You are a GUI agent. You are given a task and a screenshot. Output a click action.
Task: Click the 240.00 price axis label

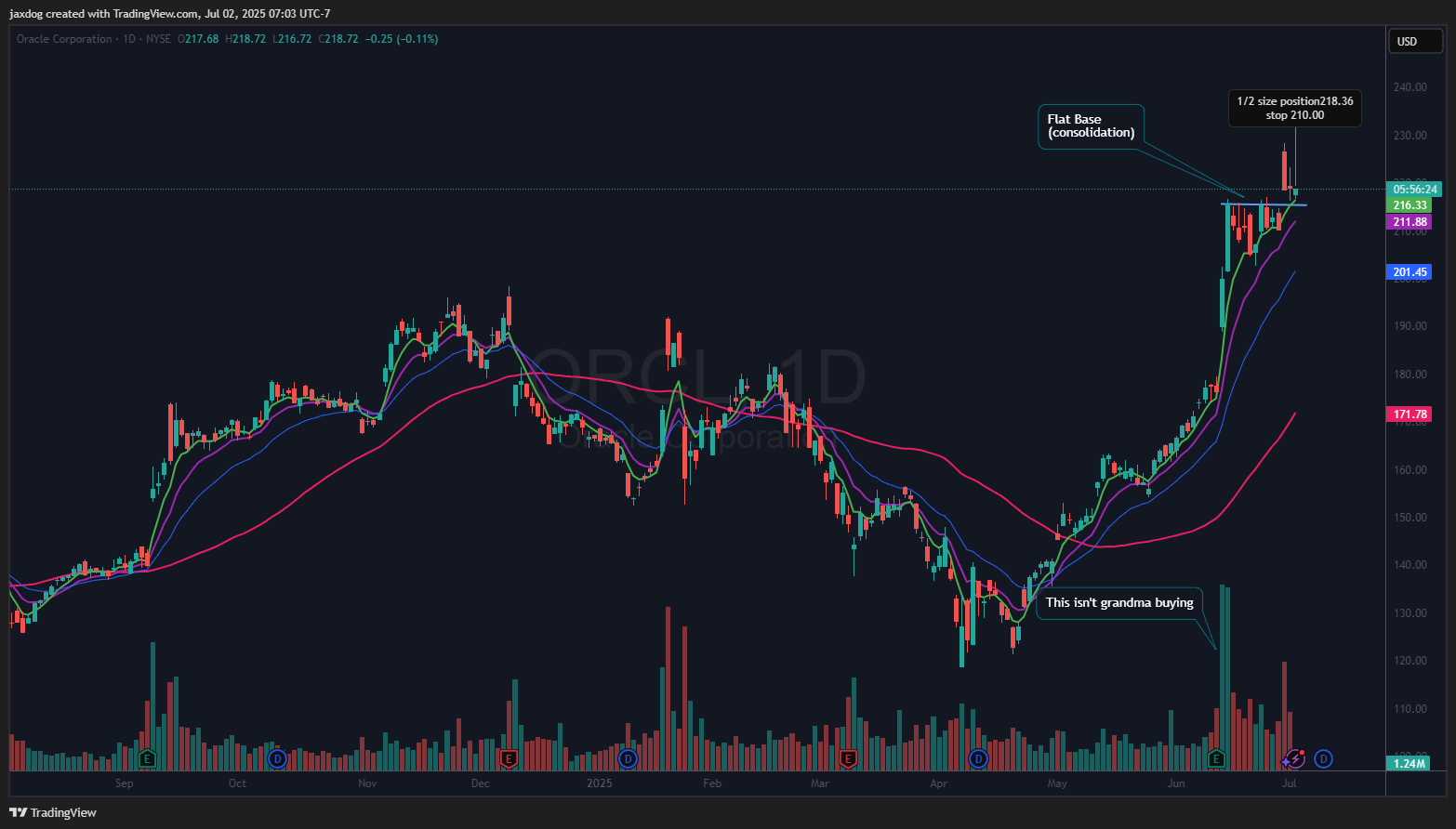[1410, 87]
